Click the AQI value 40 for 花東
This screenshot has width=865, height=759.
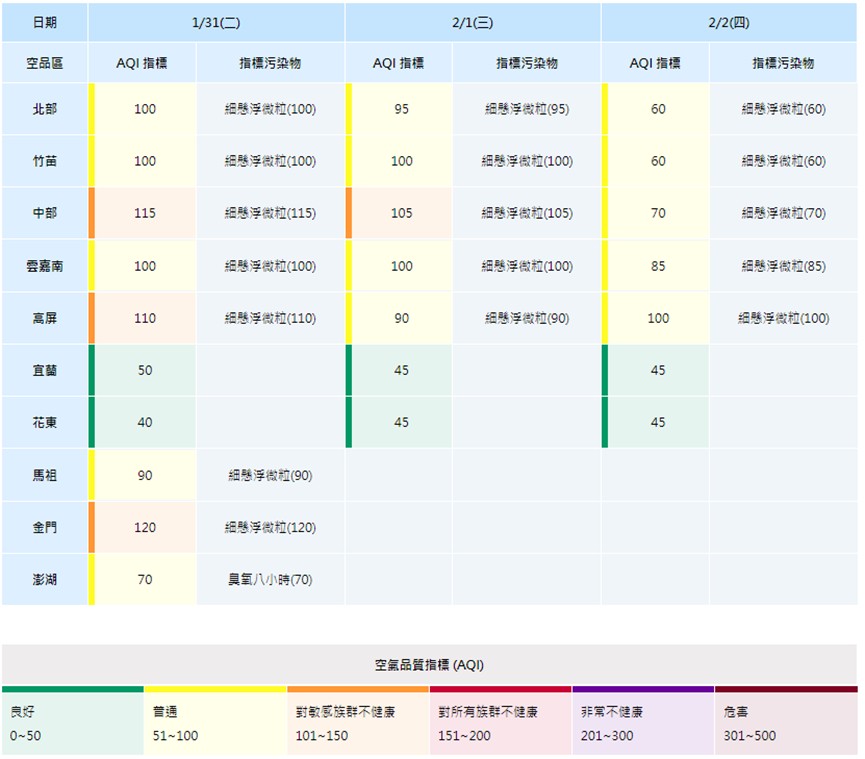click(145, 422)
